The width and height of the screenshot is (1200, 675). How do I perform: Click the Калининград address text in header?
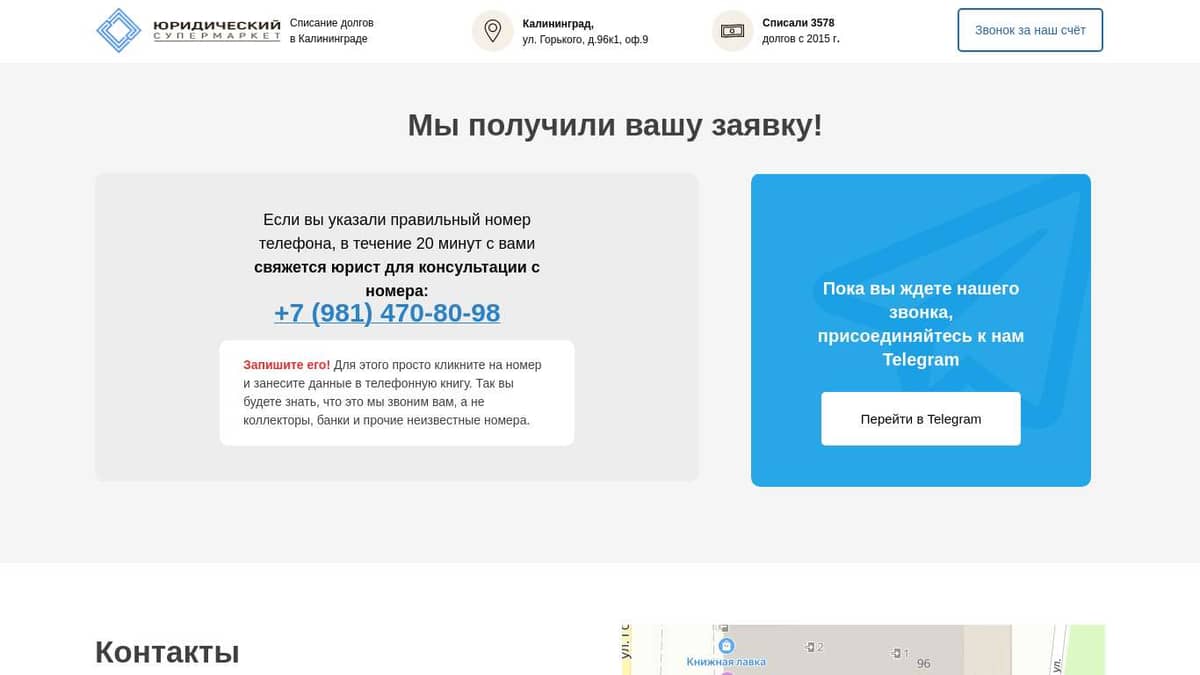tap(584, 31)
